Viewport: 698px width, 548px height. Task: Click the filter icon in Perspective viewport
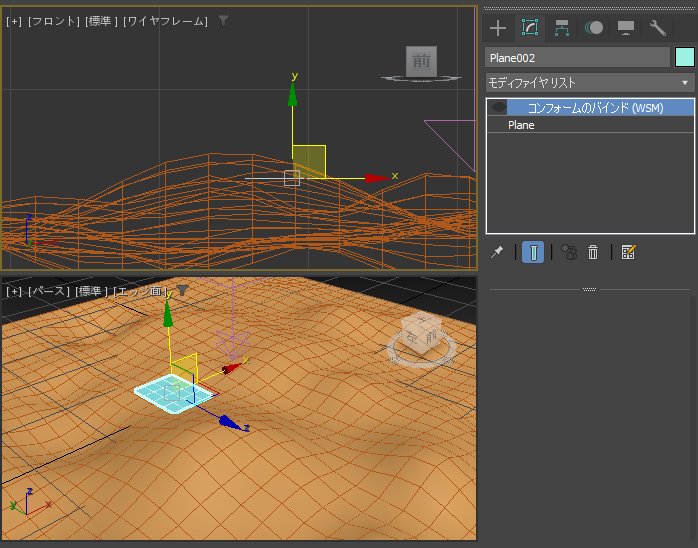(182, 290)
